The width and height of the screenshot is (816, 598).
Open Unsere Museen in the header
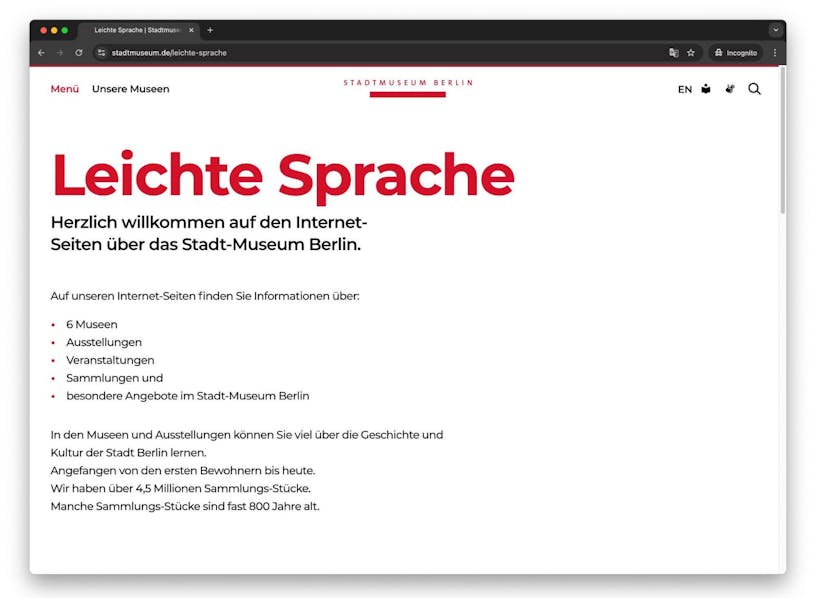131,89
